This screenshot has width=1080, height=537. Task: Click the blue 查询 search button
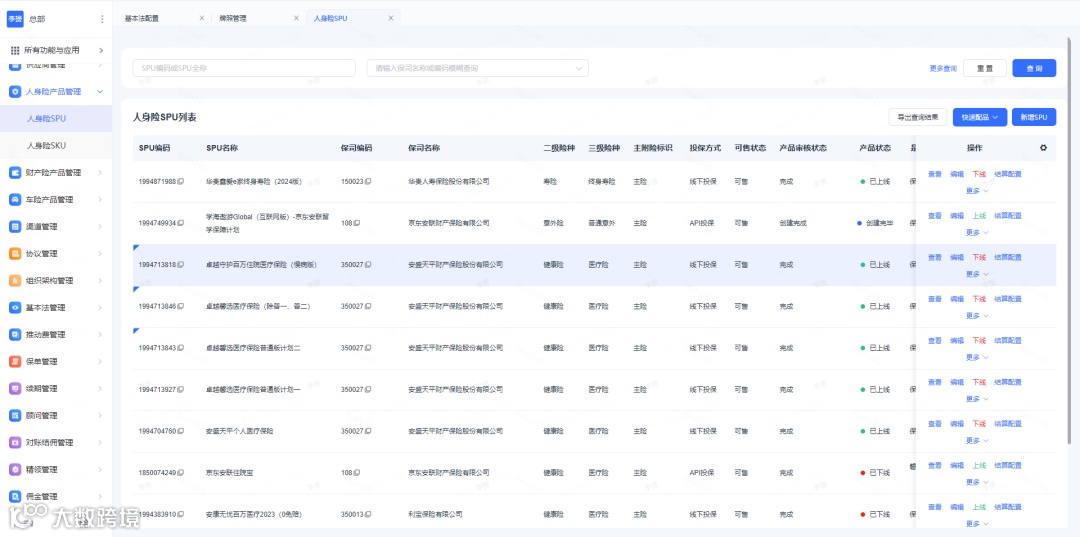coord(1034,68)
